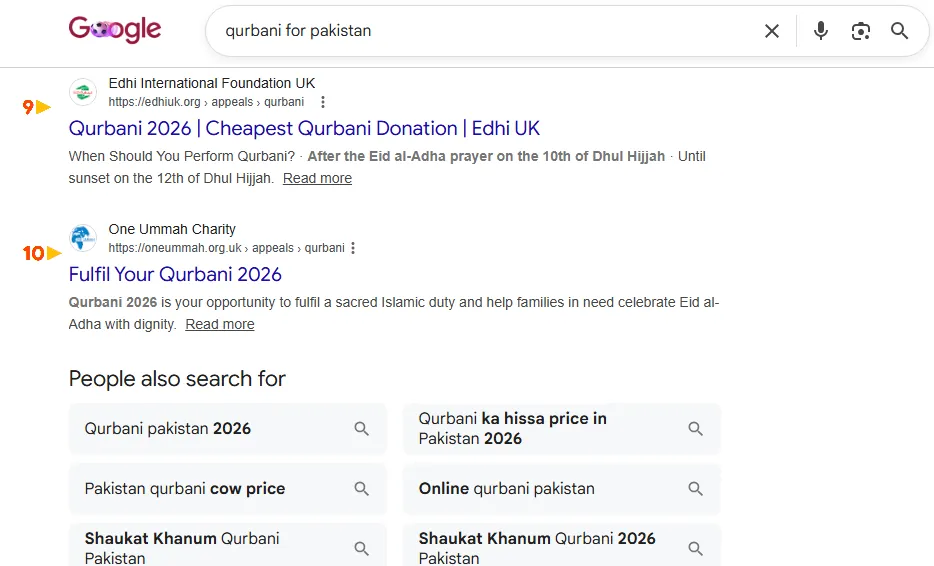Click Read more under Edhi UK snippet
Image resolution: width=934 pixels, height=566 pixels.
pos(317,178)
